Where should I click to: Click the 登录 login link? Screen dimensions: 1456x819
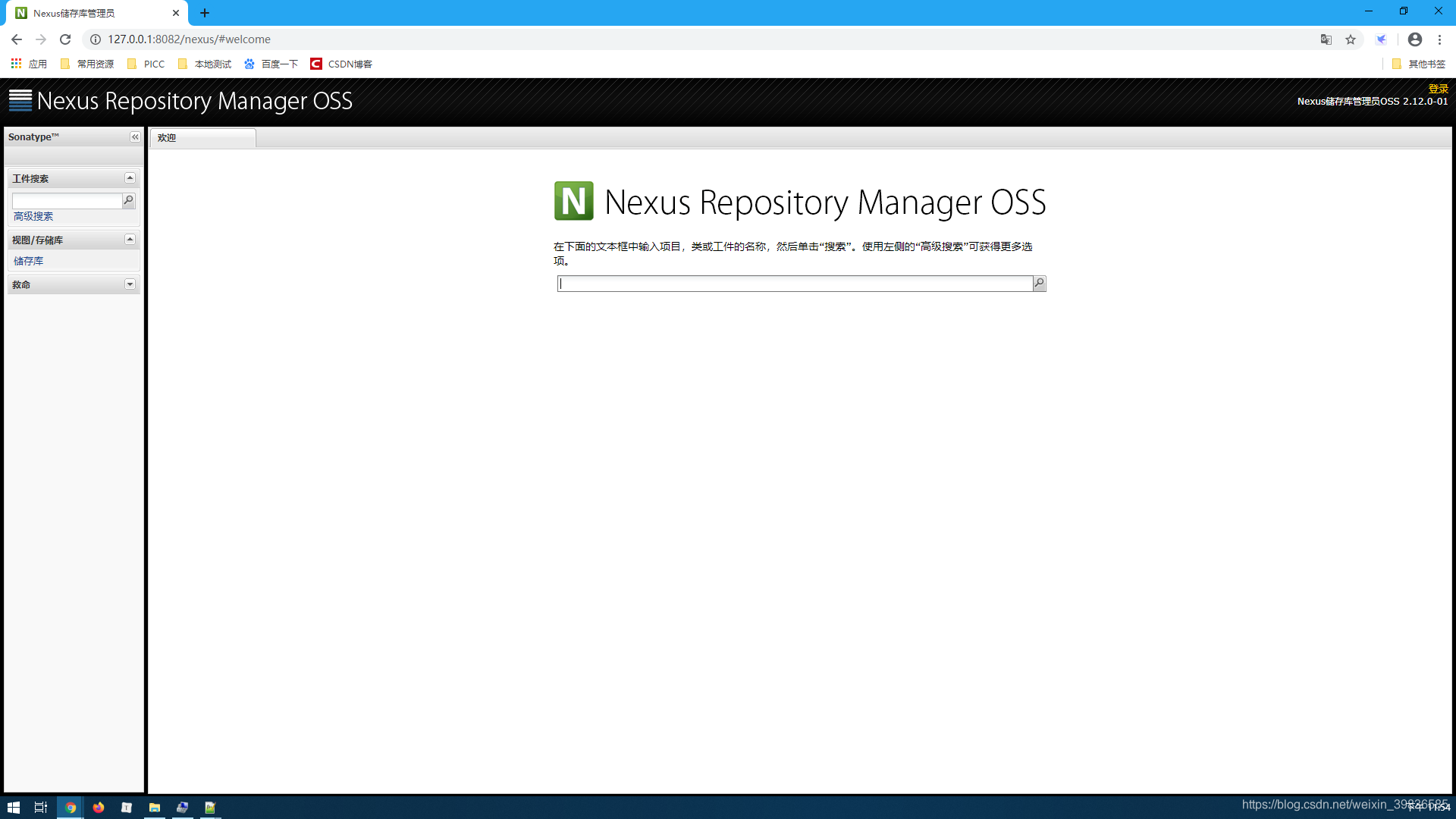coord(1439,89)
